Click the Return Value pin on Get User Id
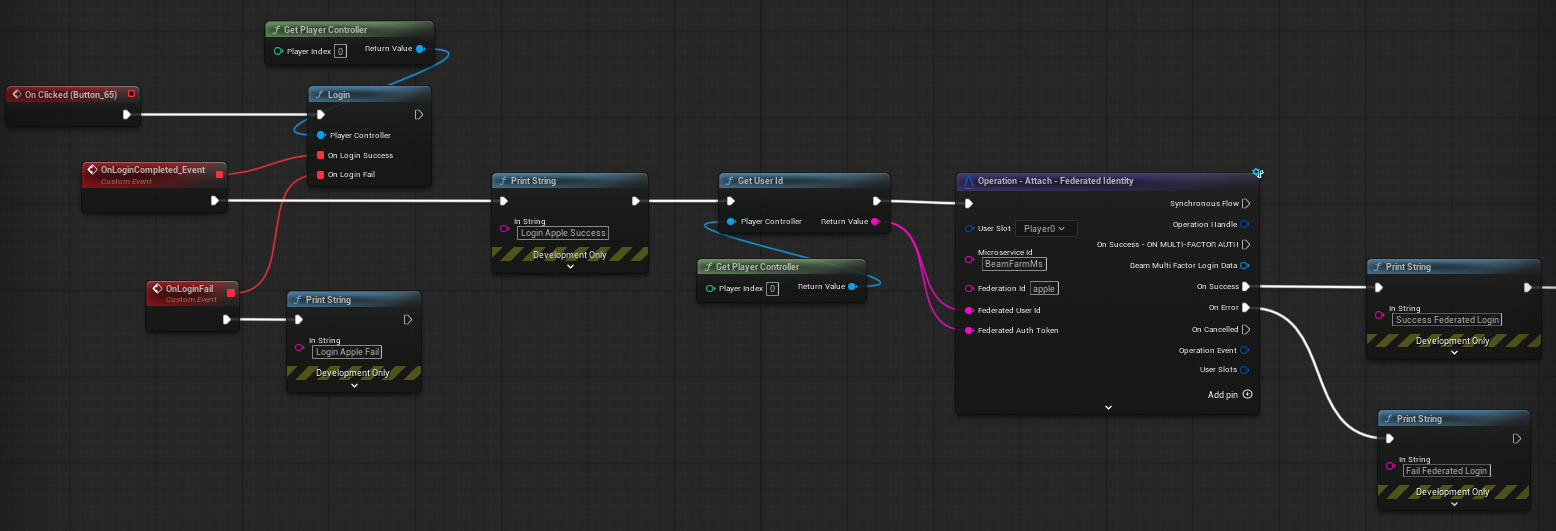 pos(875,221)
